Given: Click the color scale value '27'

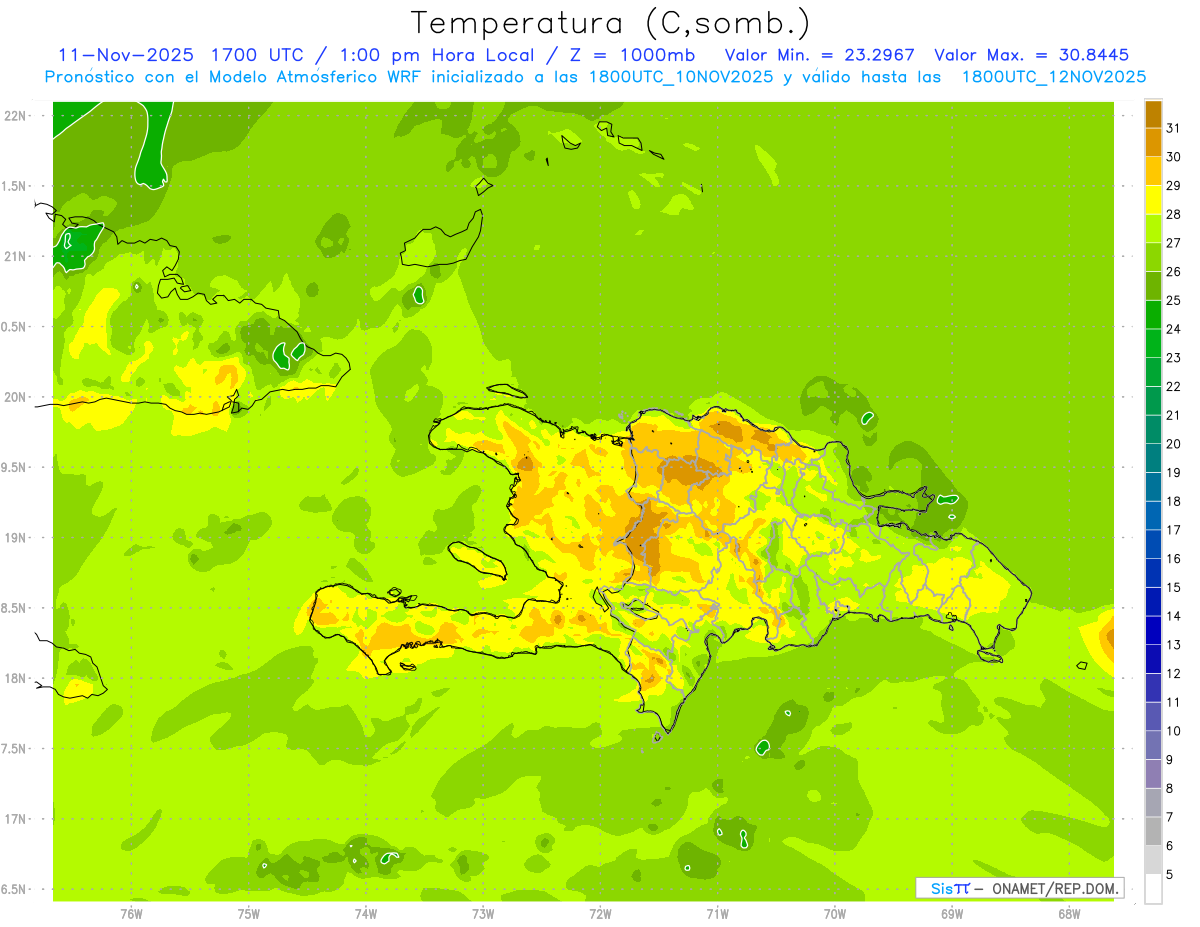Looking at the screenshot, I should click(1173, 243).
